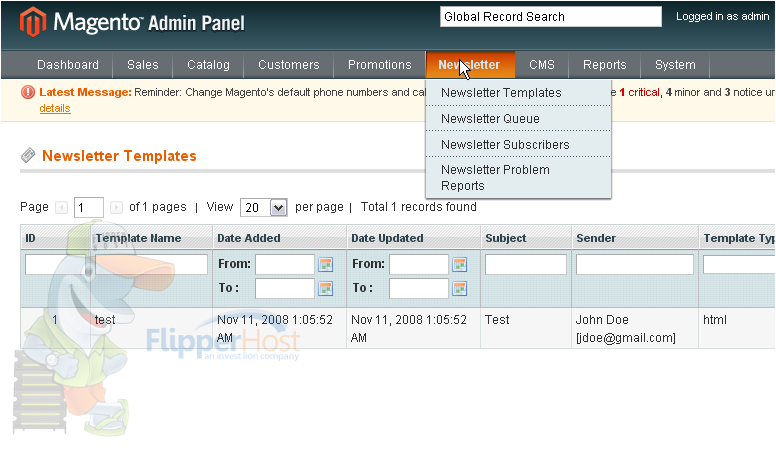Expand the per page view dropdown
The width and height of the screenshot is (776, 450).
263,207
